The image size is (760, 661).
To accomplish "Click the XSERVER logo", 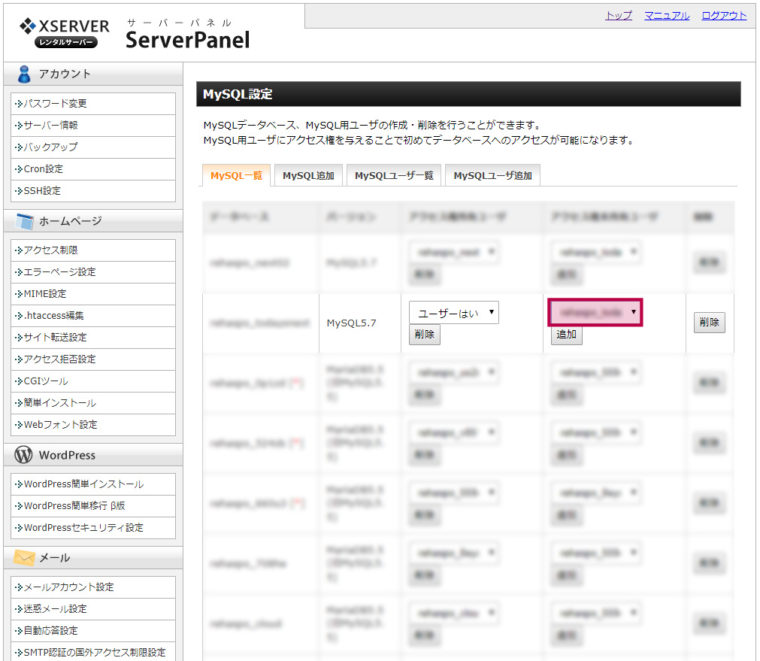I will pos(64,32).
